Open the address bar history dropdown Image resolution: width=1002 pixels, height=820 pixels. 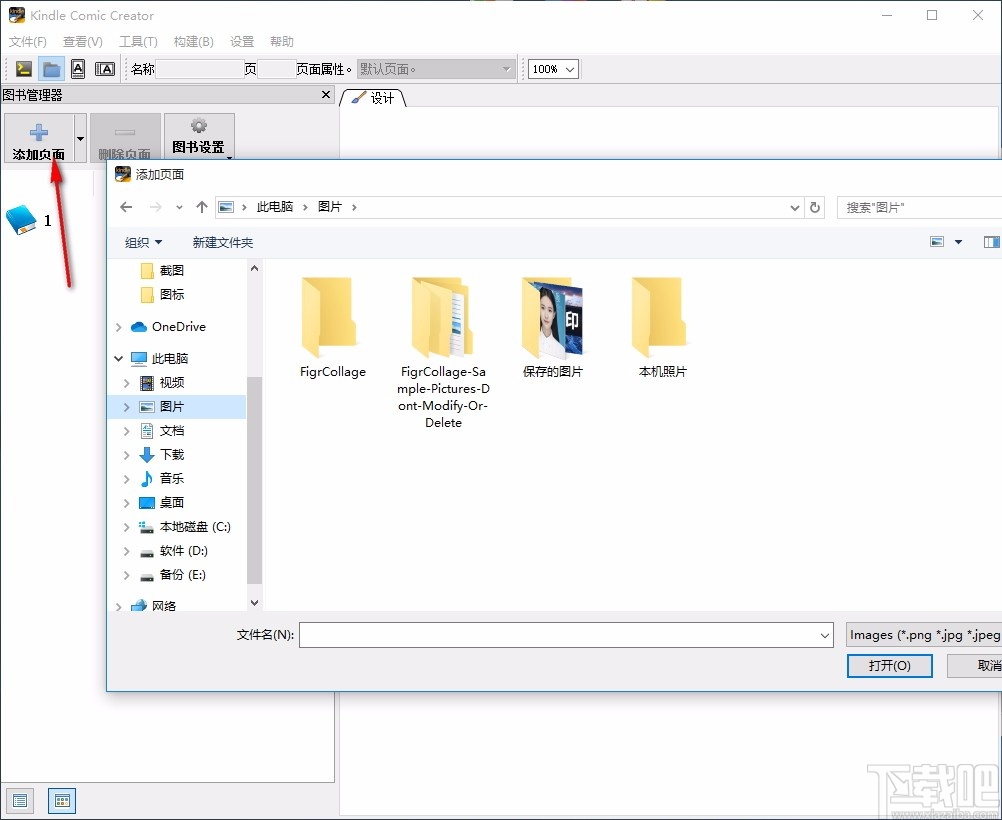[x=795, y=207]
